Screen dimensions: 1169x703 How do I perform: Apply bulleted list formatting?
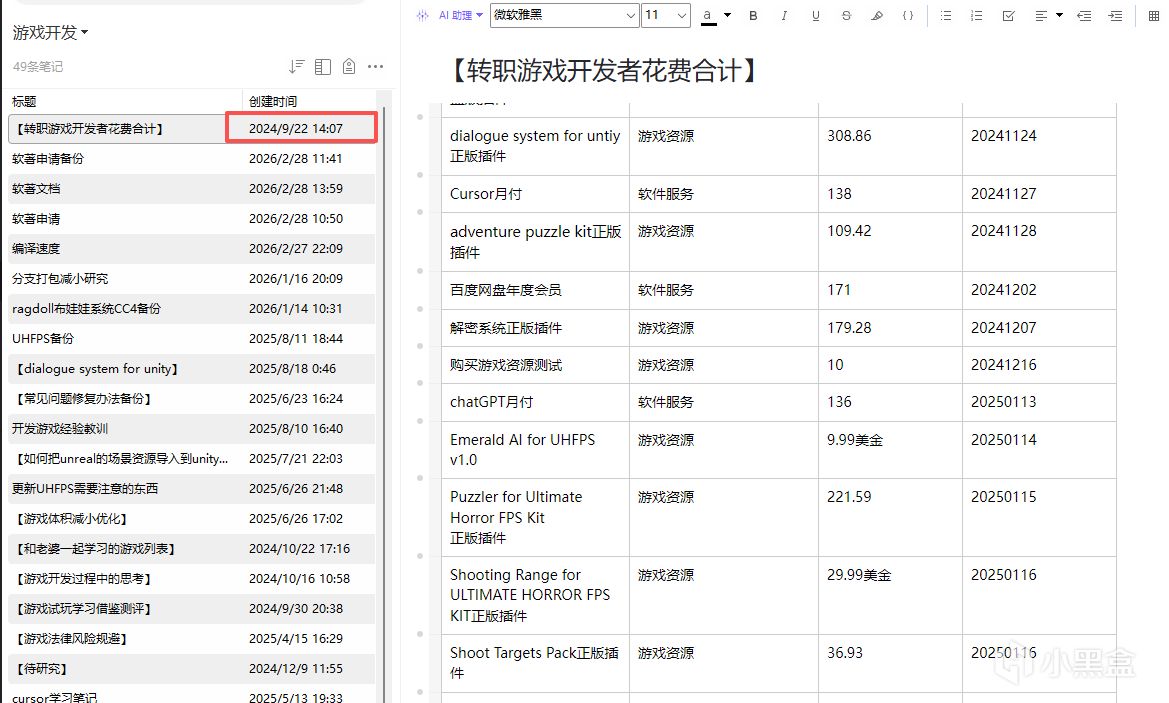pyautogui.click(x=946, y=15)
